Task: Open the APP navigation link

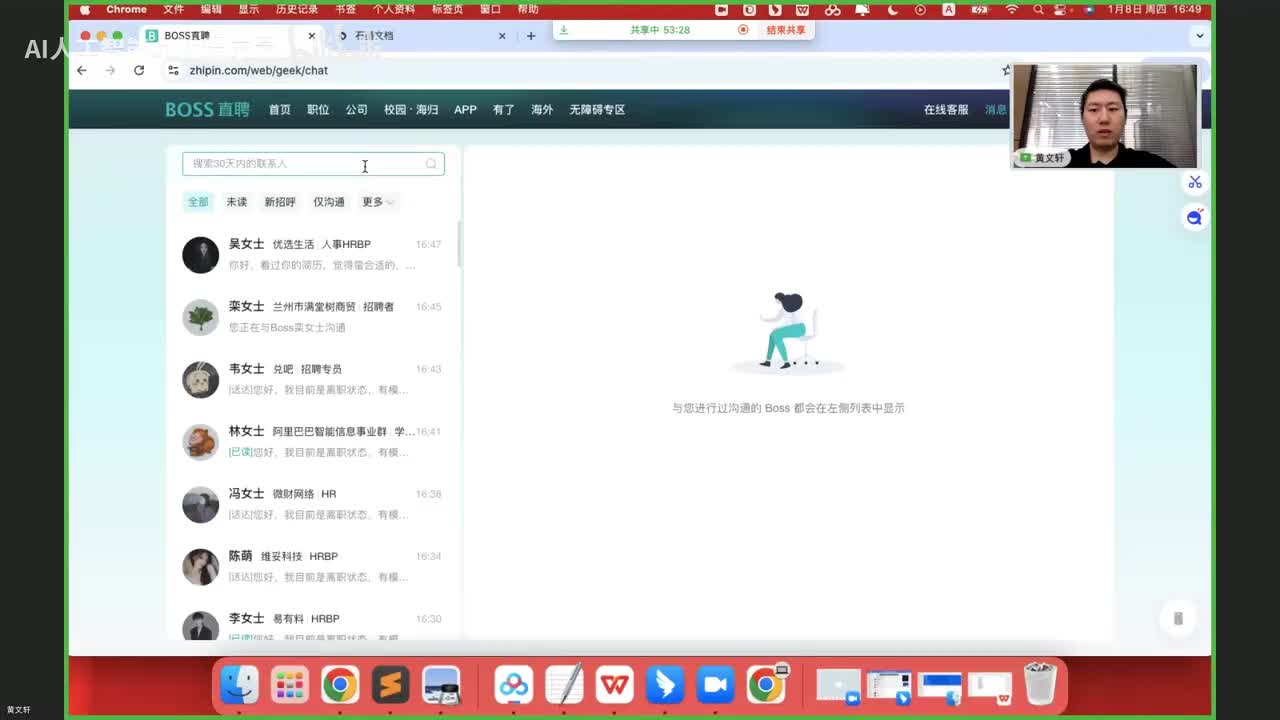Action: click(x=465, y=110)
